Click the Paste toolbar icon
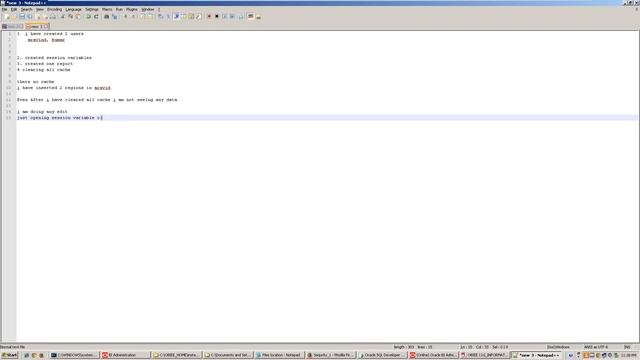The width and height of the screenshot is (640, 360). point(78,16)
